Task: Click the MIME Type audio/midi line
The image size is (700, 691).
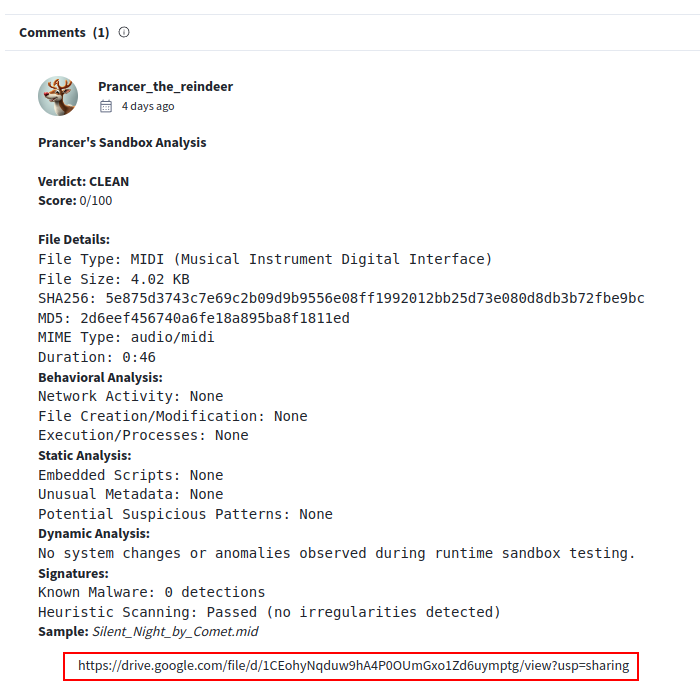Action: (126, 337)
